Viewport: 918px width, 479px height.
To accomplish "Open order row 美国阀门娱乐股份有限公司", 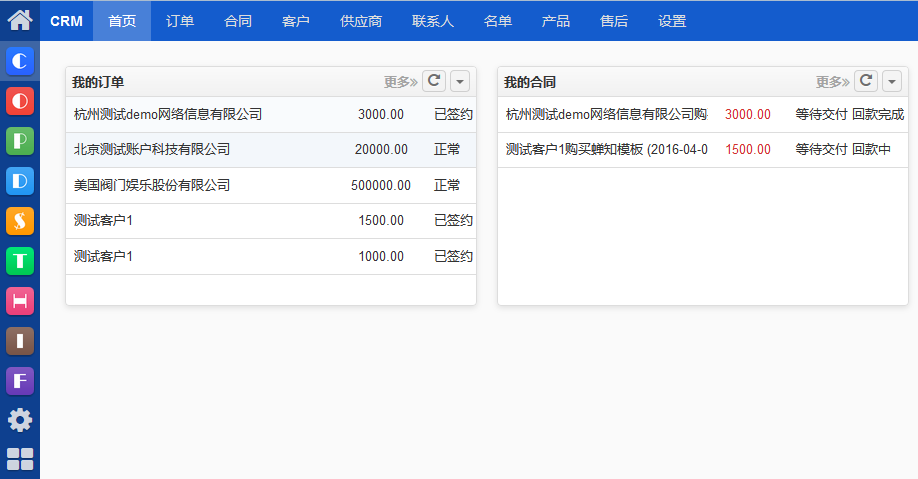I will [152, 185].
